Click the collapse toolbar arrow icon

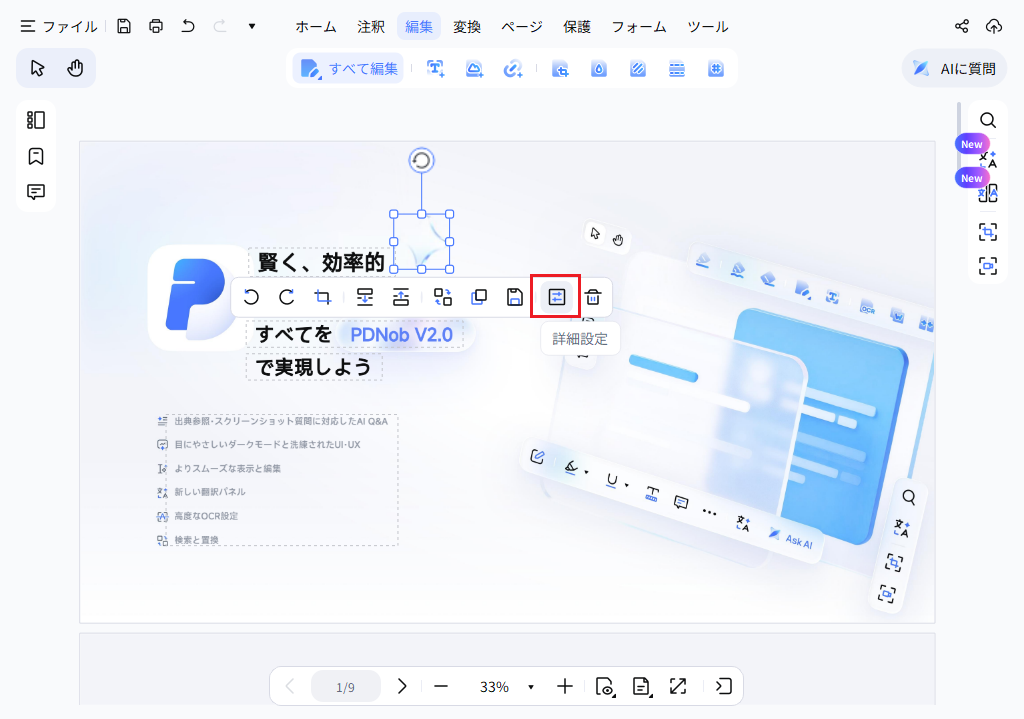[724, 686]
